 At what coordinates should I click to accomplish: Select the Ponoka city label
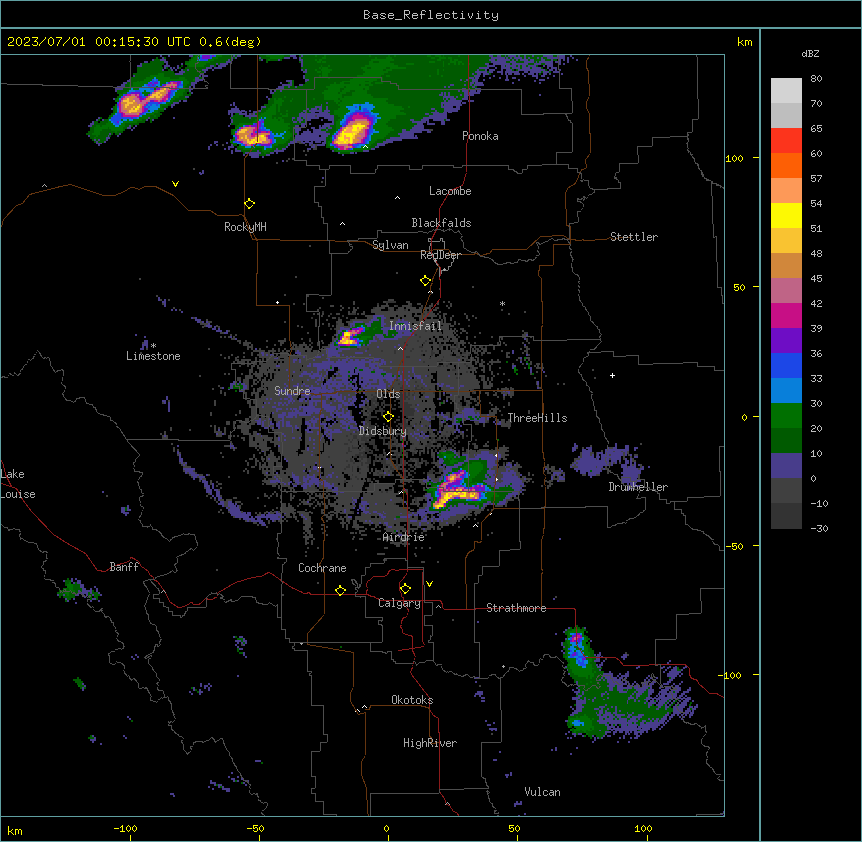tap(480, 136)
